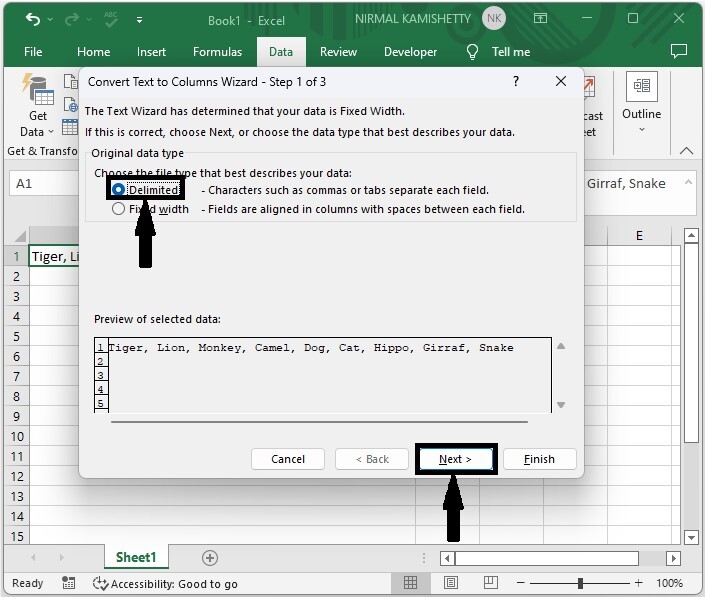Close the Convert Text to Columns wizard
The height and width of the screenshot is (597, 705).
click(561, 81)
